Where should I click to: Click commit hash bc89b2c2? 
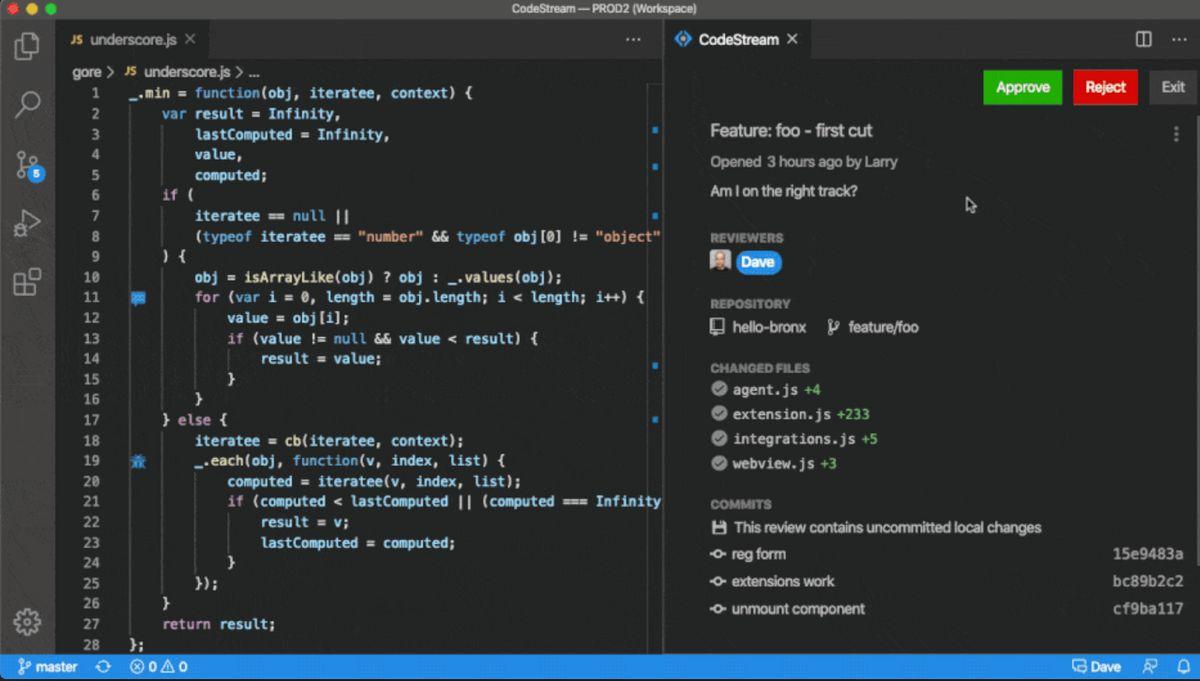click(1148, 581)
